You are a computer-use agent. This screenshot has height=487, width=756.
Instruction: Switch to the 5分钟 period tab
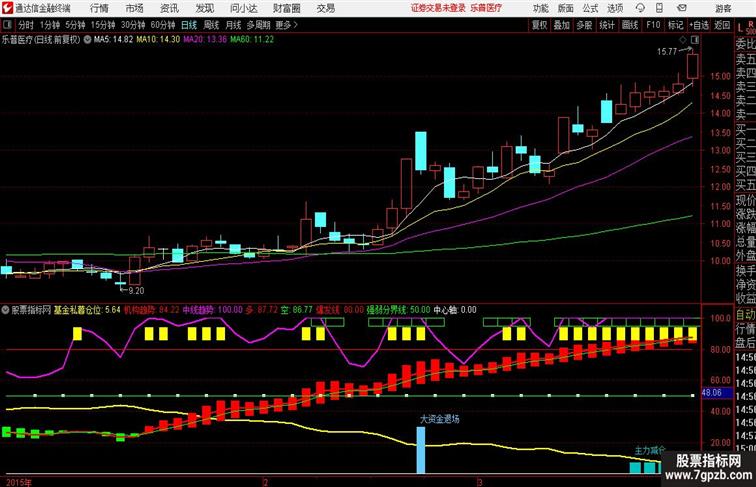75,25
